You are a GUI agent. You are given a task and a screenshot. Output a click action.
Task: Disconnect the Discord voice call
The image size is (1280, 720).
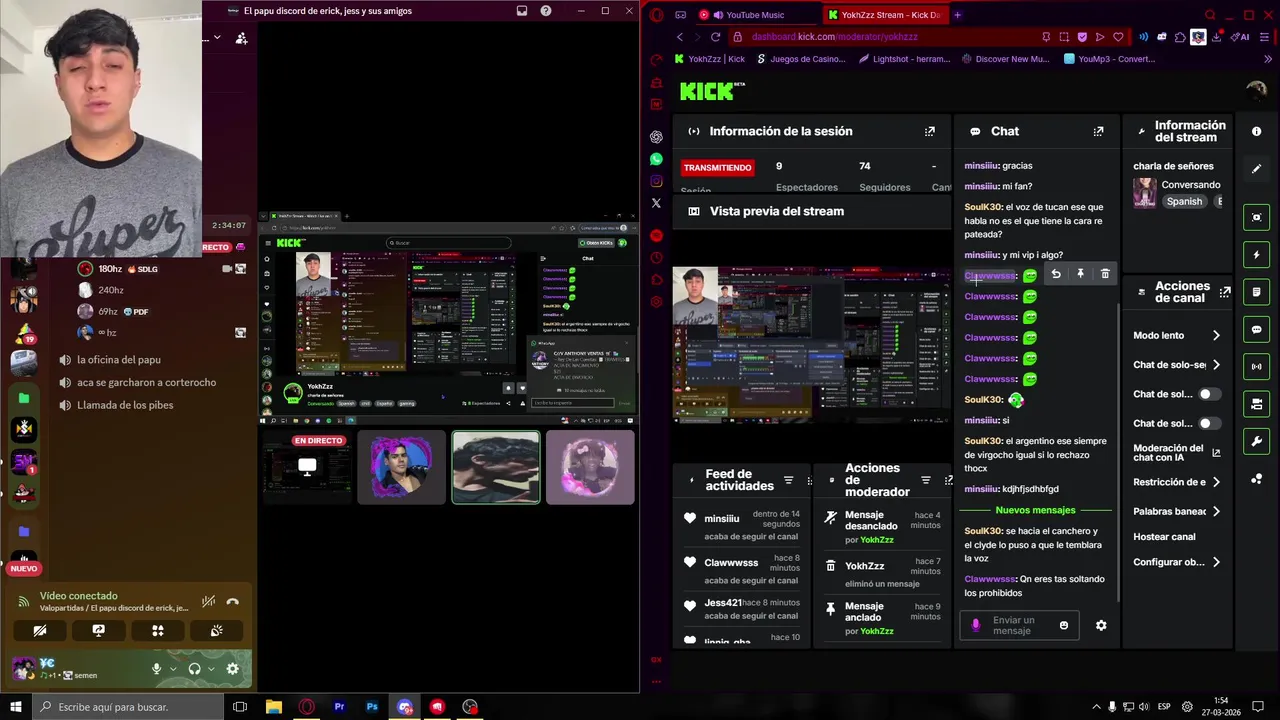point(232,601)
